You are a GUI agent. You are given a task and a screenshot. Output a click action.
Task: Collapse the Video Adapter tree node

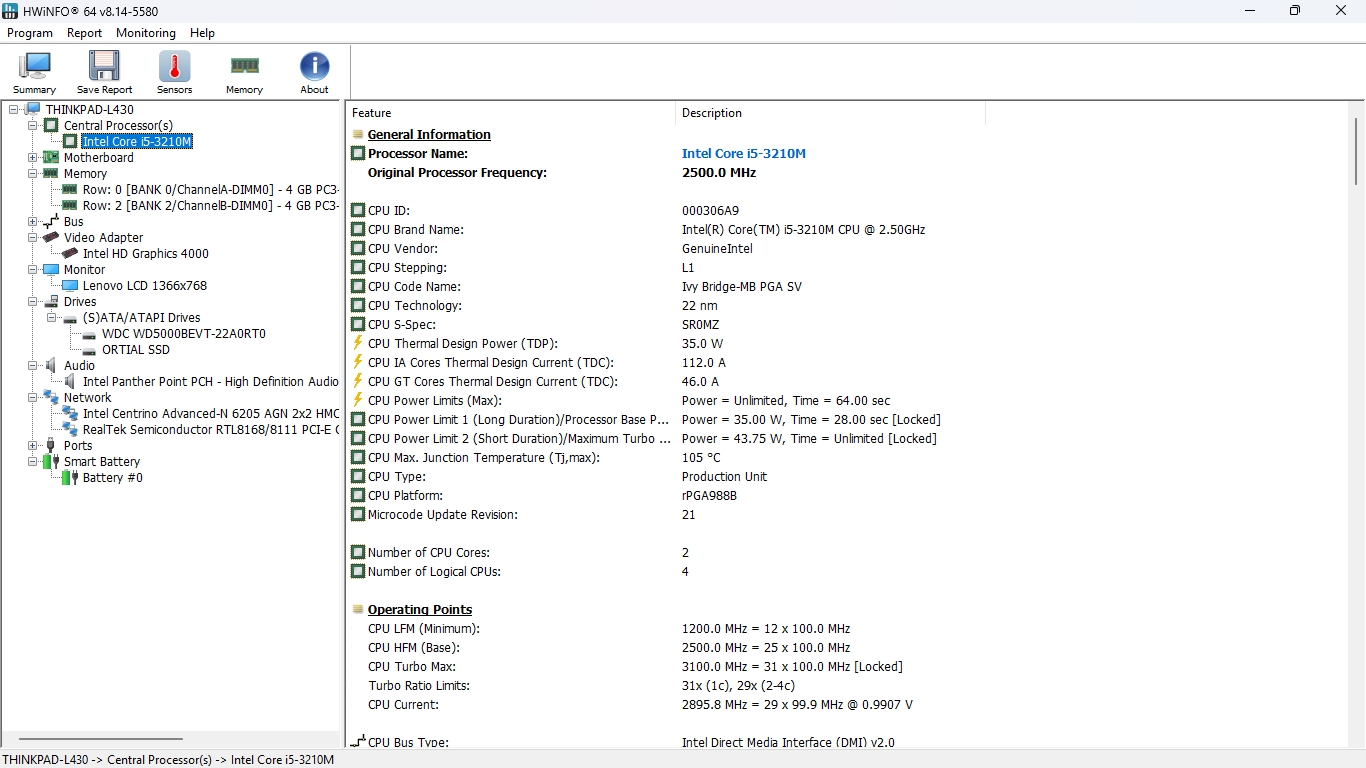33,238
